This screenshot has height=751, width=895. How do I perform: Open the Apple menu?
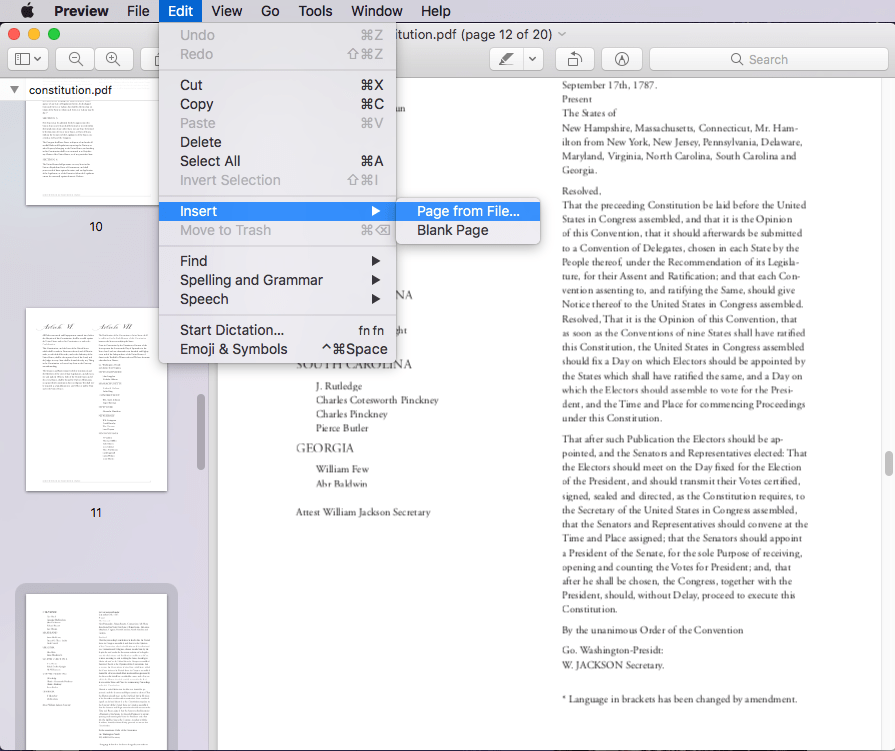point(27,11)
